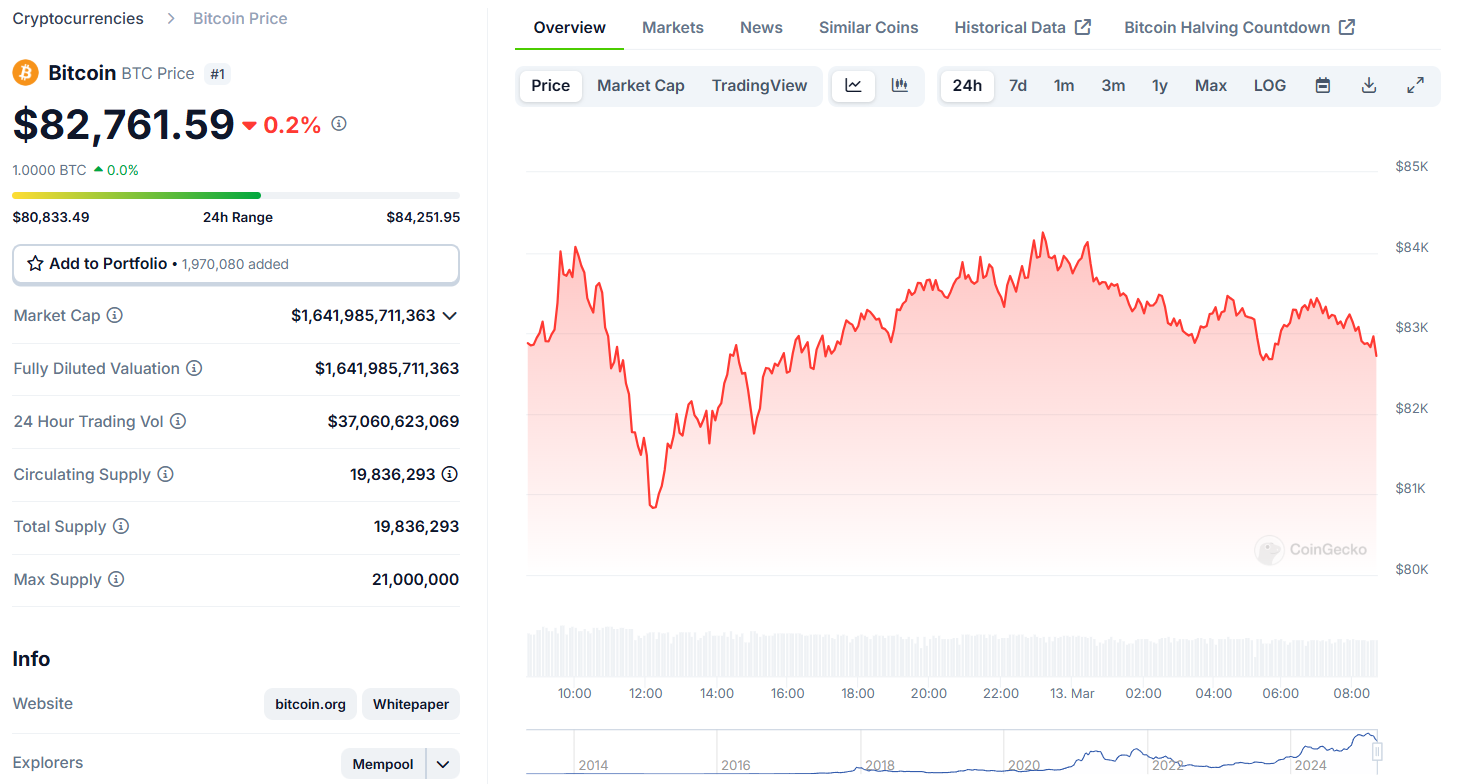Click the timeline range handle at right edge

coord(1377,751)
